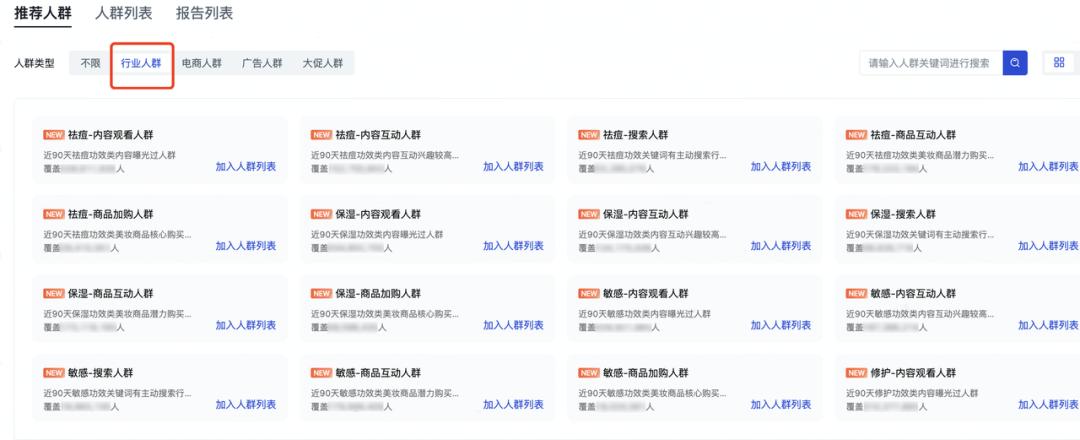Select the 不限 audience type filter
This screenshot has width=1080, height=440.
(91, 63)
